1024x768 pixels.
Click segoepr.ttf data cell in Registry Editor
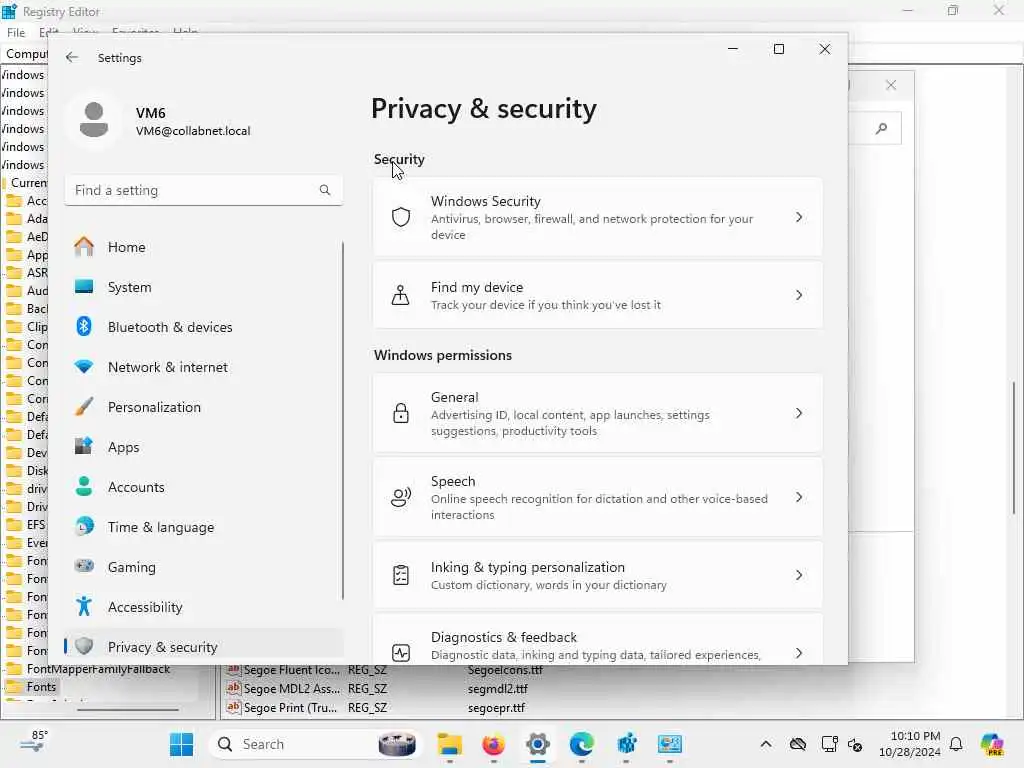[496, 707]
